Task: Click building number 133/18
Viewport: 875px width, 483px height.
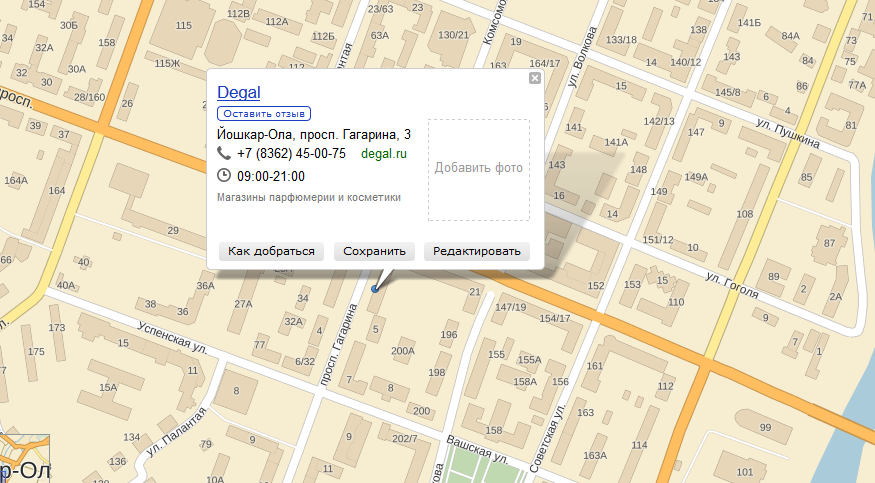Action: (x=621, y=40)
